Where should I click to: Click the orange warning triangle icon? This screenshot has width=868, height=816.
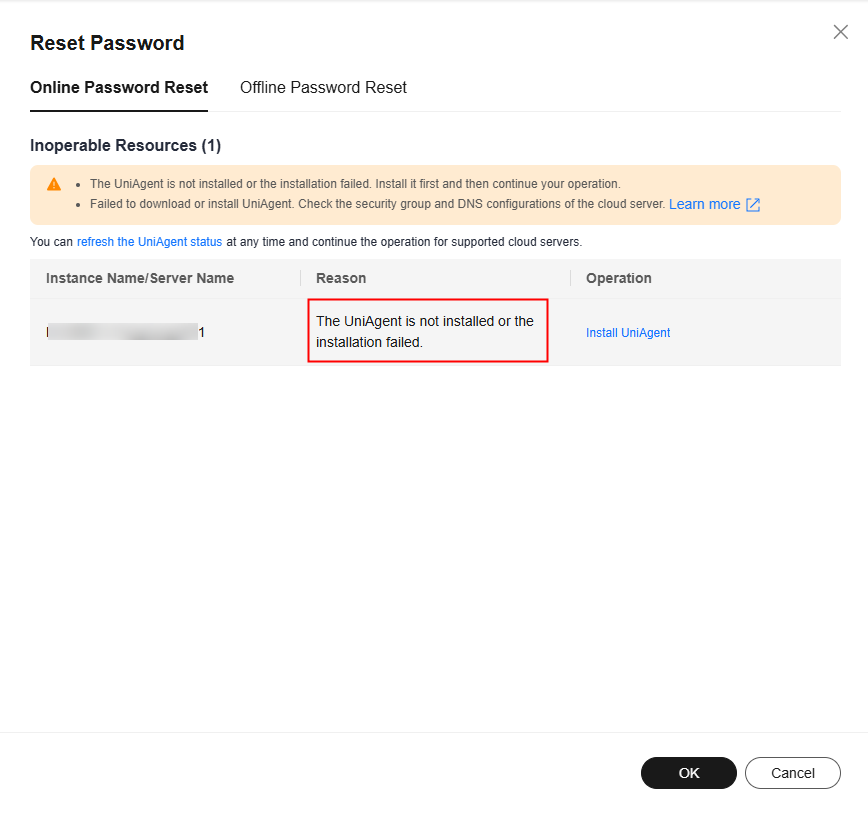(54, 184)
